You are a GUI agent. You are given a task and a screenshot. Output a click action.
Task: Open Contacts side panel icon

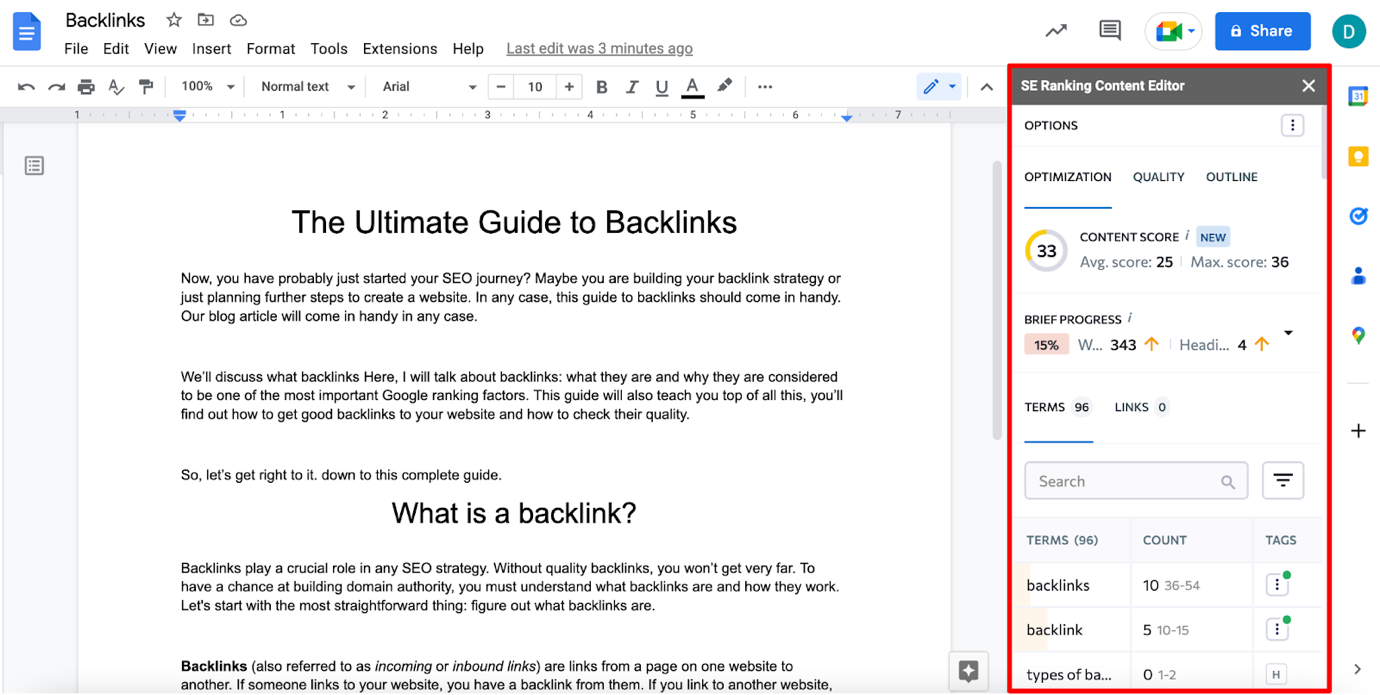(x=1358, y=276)
